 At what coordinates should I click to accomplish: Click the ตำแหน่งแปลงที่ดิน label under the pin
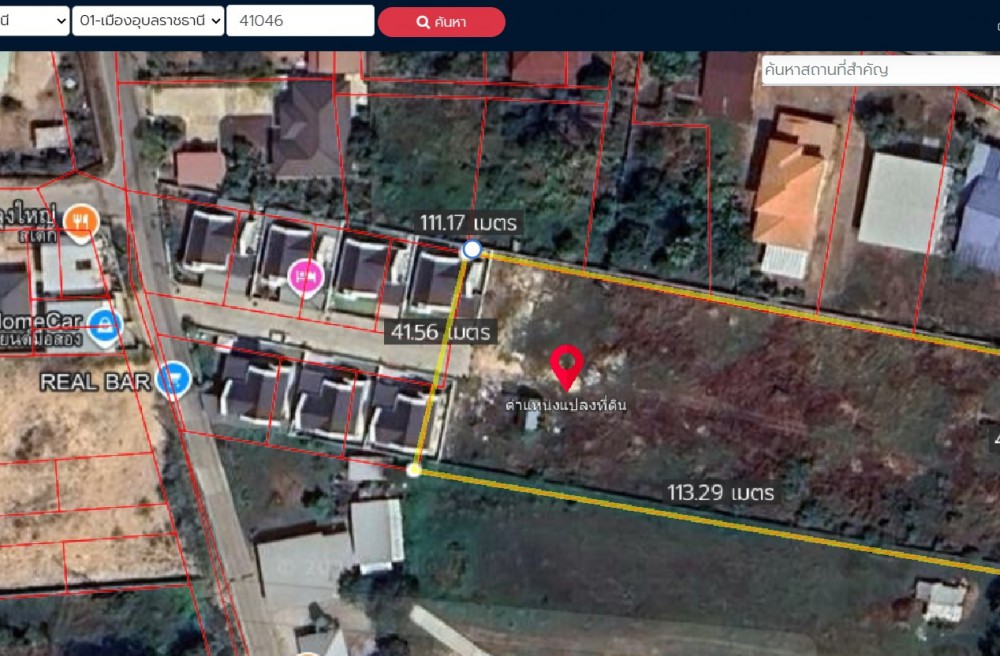pyautogui.click(x=566, y=405)
